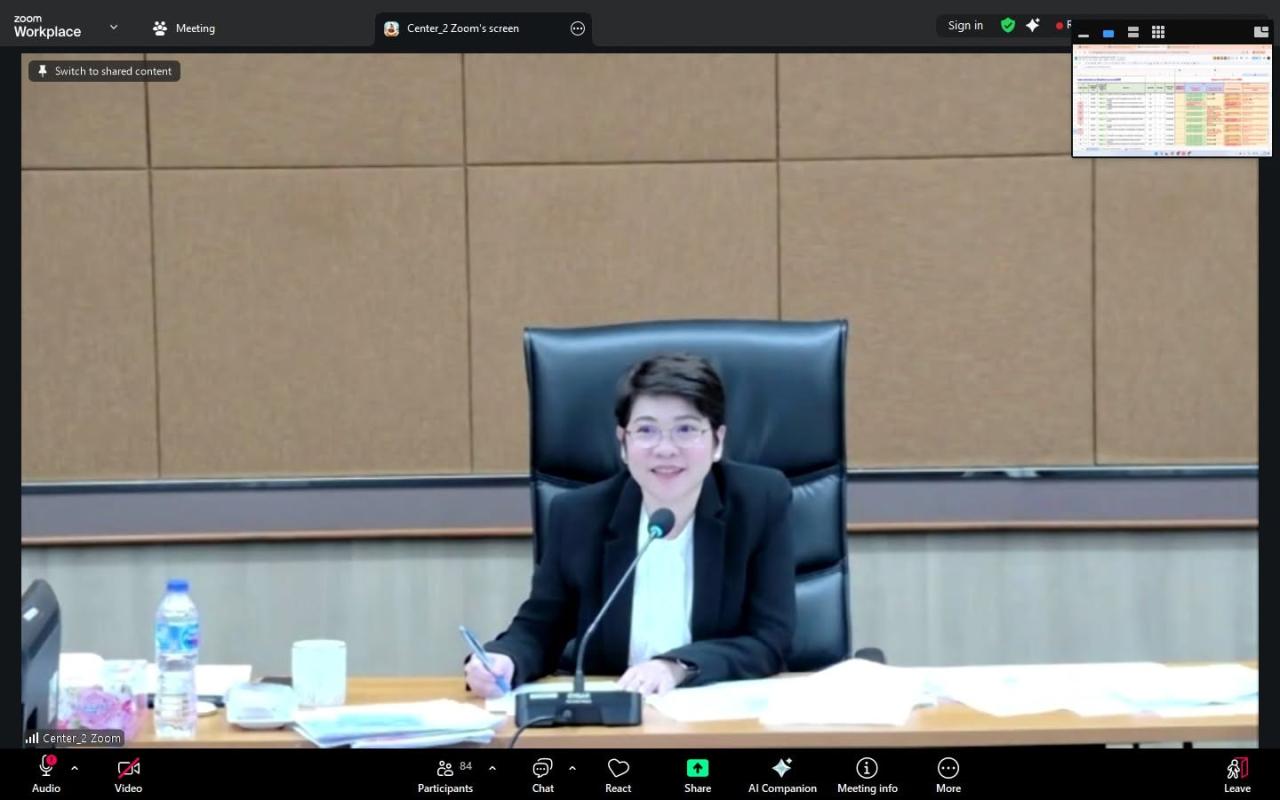Open the Participants panel
Screen dimensions: 1280x800
[446, 775]
